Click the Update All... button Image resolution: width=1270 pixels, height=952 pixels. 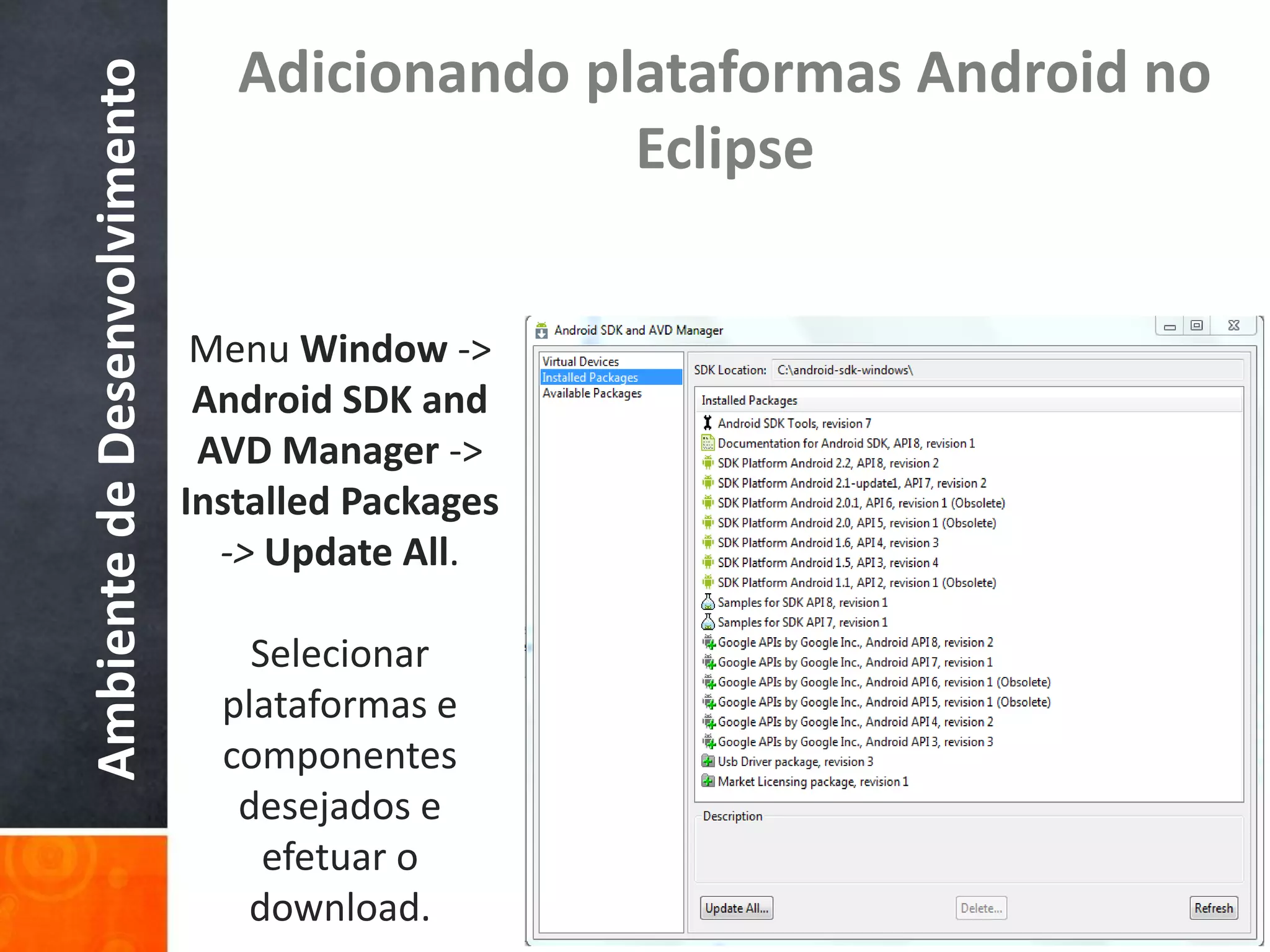tap(736, 908)
